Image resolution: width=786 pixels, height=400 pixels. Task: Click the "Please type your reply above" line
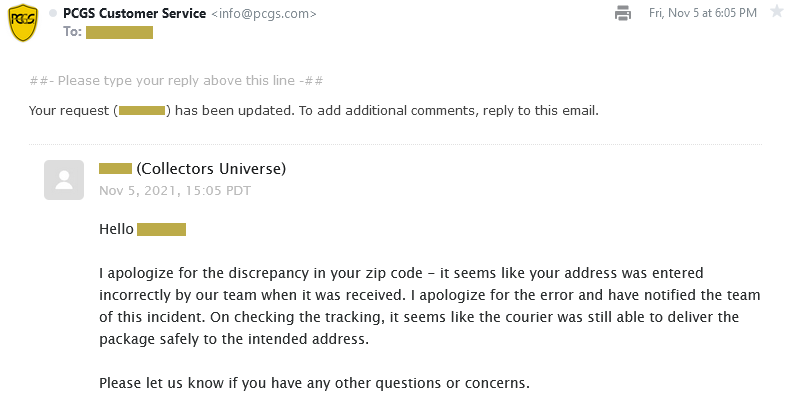(x=175, y=81)
